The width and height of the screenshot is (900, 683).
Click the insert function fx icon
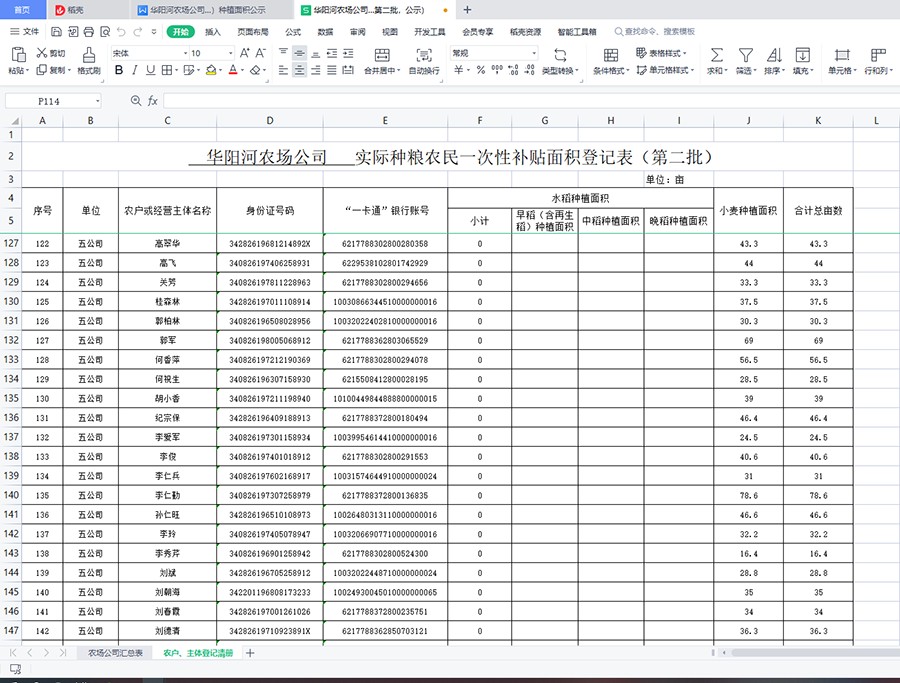tap(153, 101)
